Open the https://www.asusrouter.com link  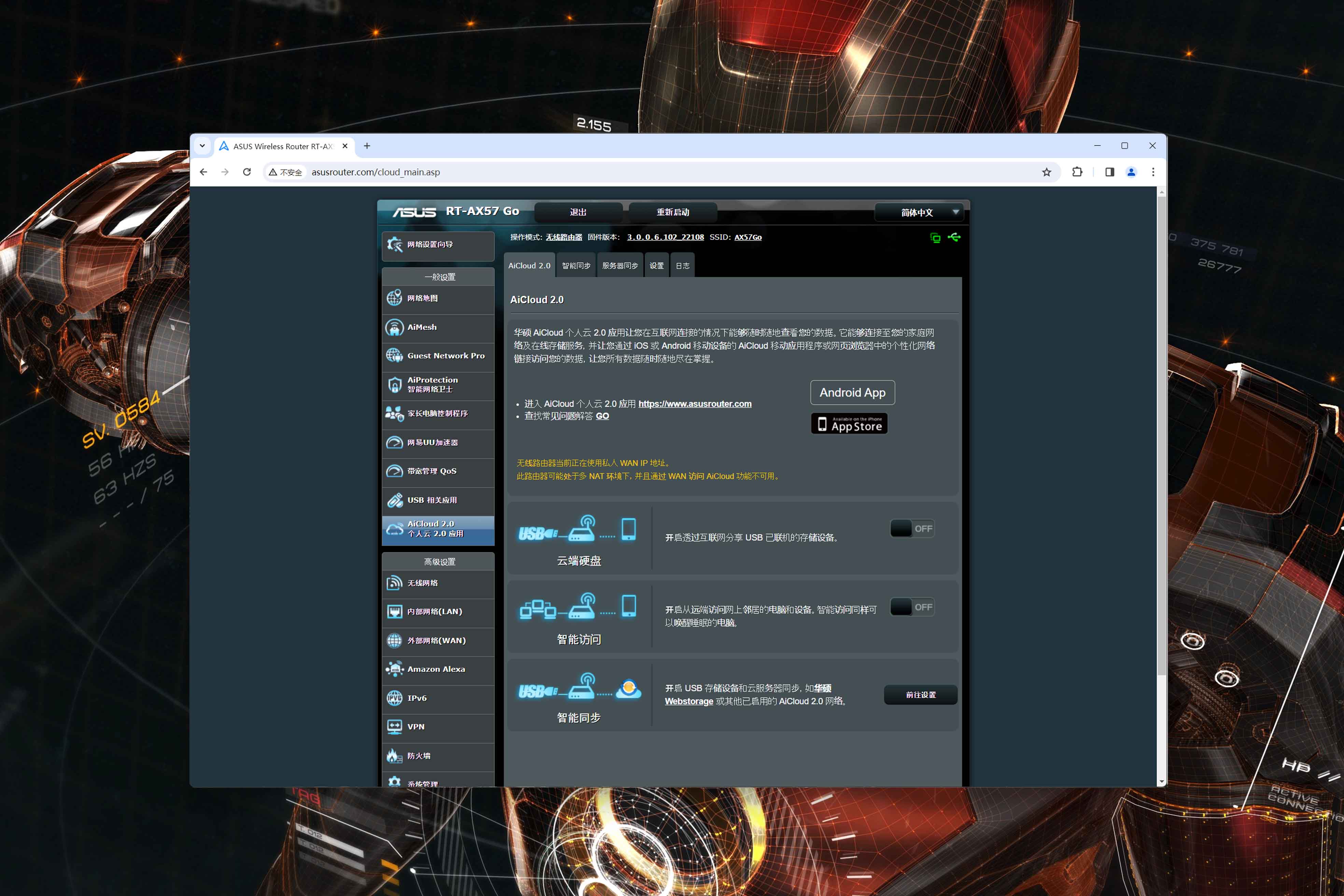point(695,403)
